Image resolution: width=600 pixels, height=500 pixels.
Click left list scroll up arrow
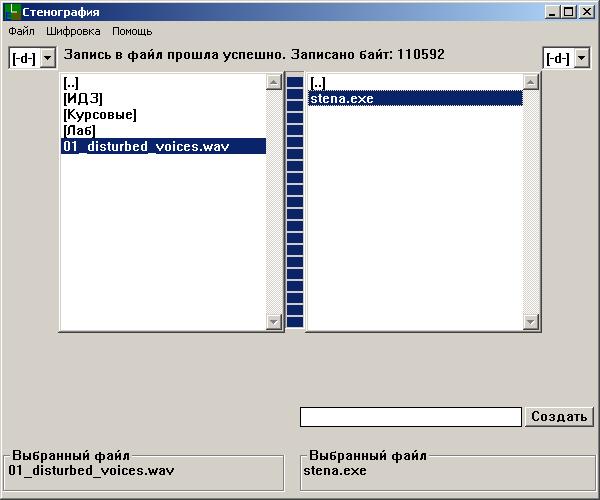274,82
